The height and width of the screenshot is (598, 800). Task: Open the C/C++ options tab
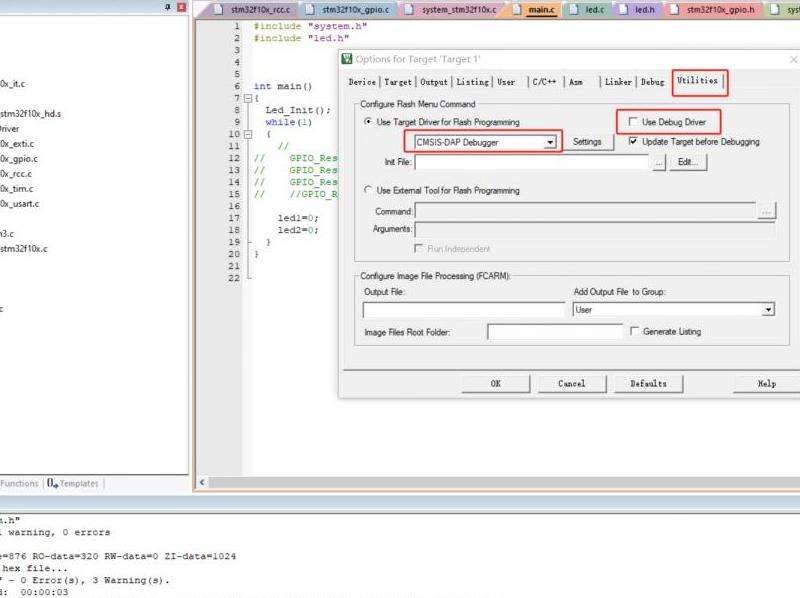[x=544, y=82]
